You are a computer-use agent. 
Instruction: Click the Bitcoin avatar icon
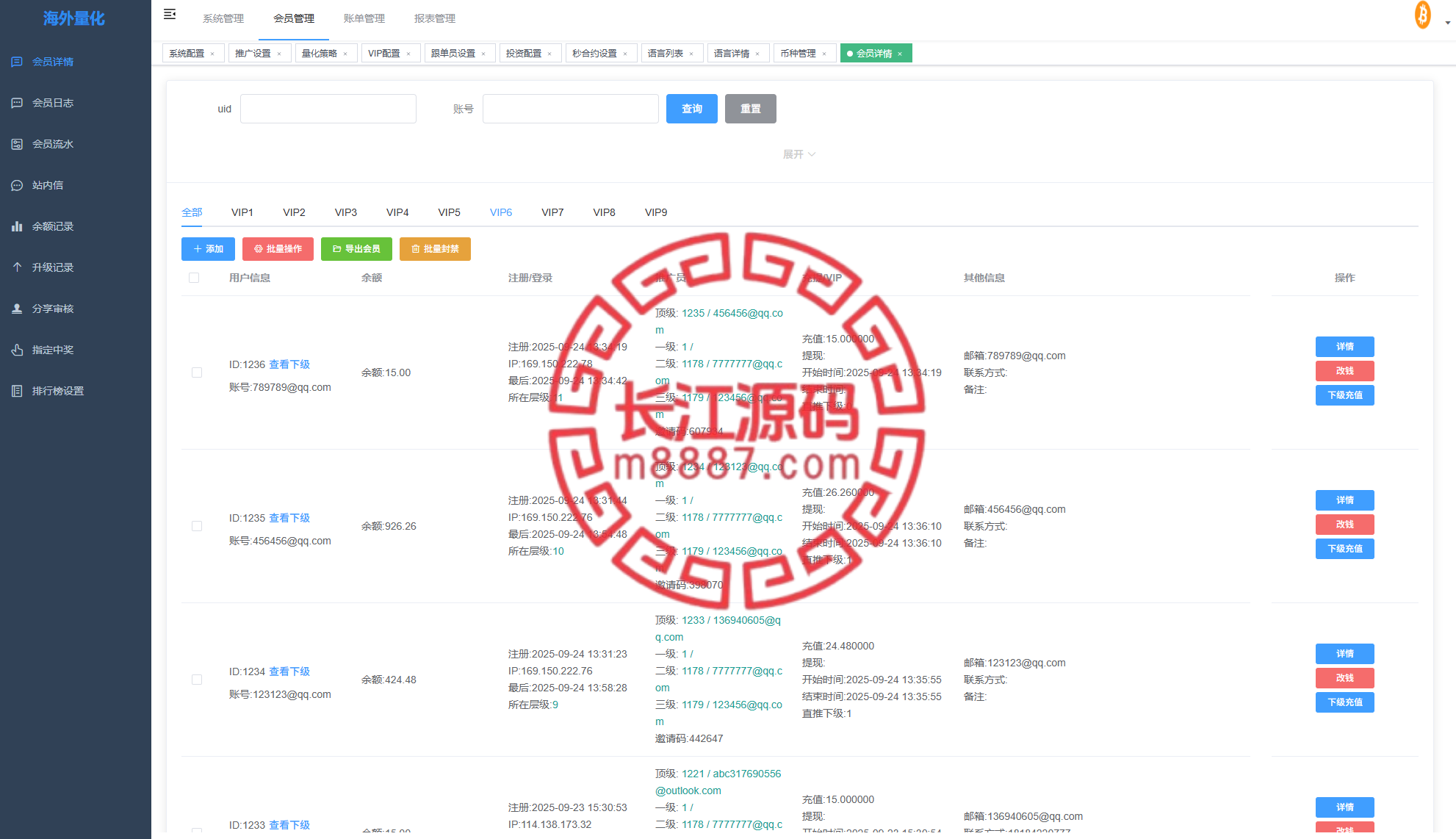1423,15
